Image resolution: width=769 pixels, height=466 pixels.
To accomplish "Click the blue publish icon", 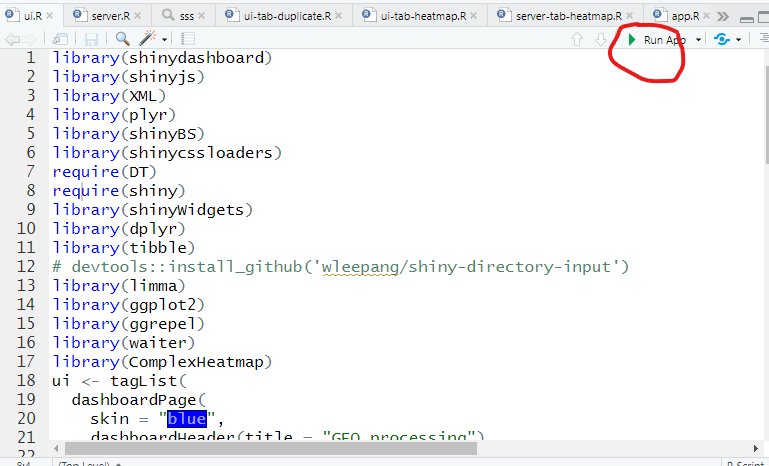I will point(722,39).
